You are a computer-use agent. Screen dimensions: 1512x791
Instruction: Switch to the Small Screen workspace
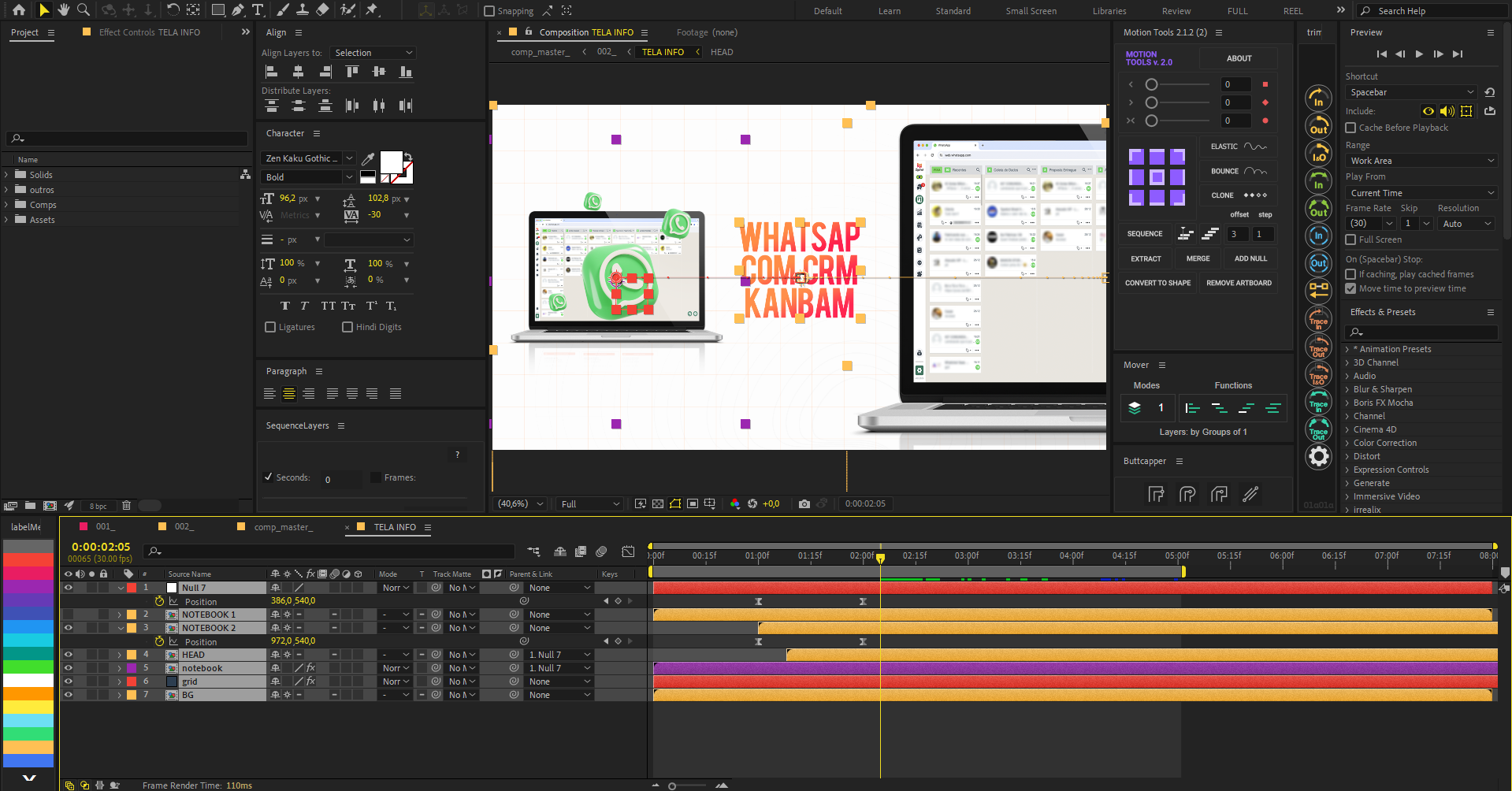tap(1031, 11)
